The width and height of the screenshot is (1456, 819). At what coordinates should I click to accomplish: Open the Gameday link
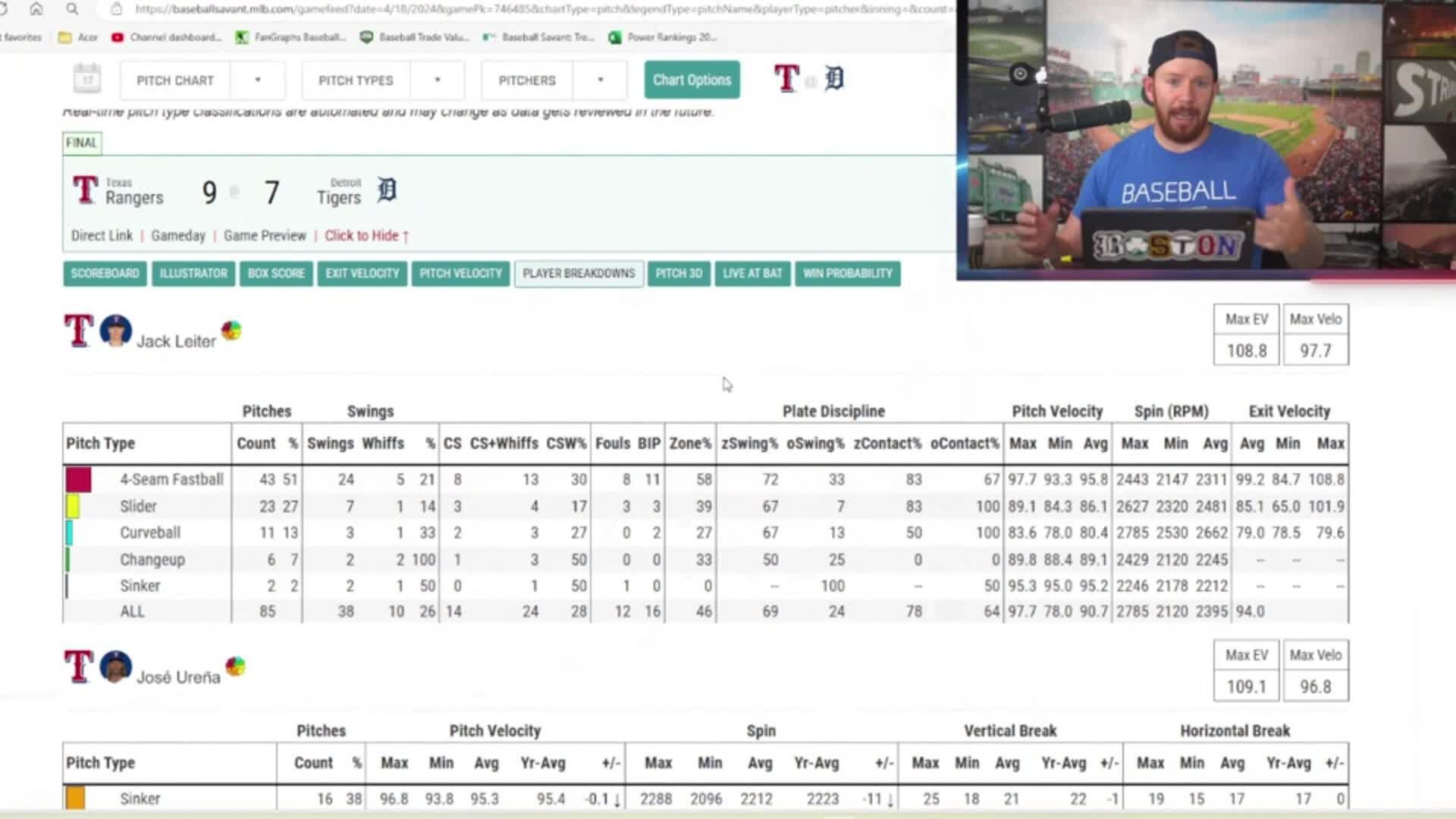tap(177, 236)
